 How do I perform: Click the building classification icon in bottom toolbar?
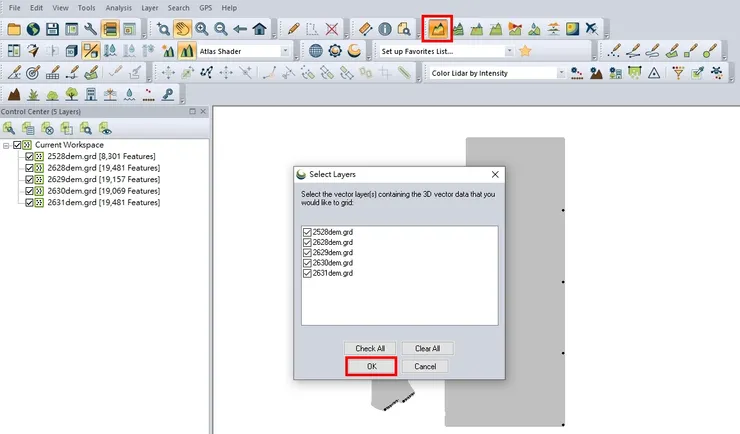pos(91,95)
